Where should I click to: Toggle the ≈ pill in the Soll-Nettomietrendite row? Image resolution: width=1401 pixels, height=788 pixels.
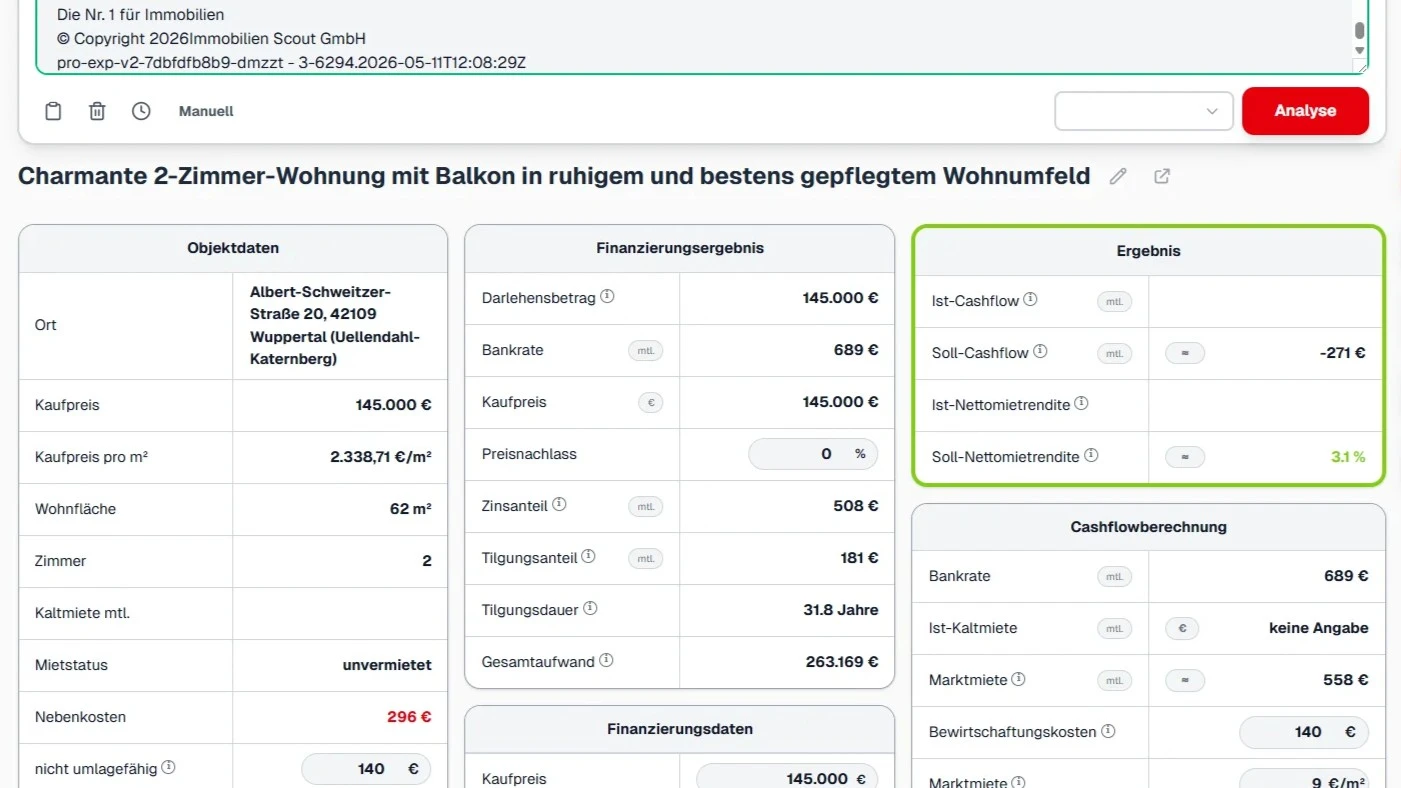tap(1185, 457)
